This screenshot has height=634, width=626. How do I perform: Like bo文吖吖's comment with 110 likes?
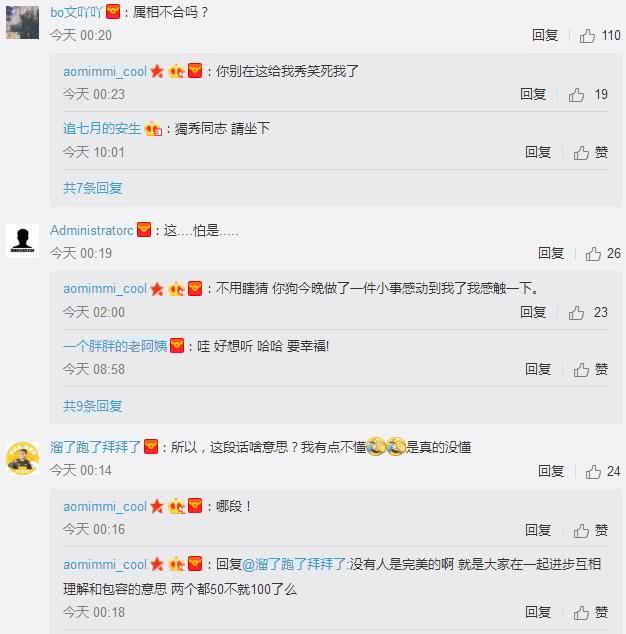pyautogui.click(x=600, y=36)
